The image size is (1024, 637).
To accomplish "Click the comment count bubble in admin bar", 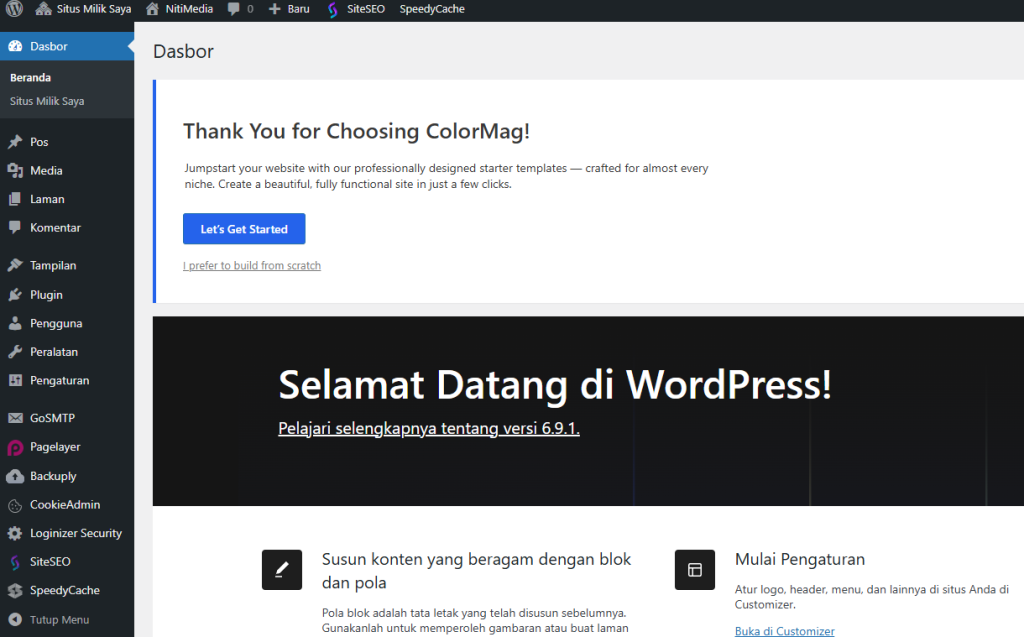I will [233, 9].
